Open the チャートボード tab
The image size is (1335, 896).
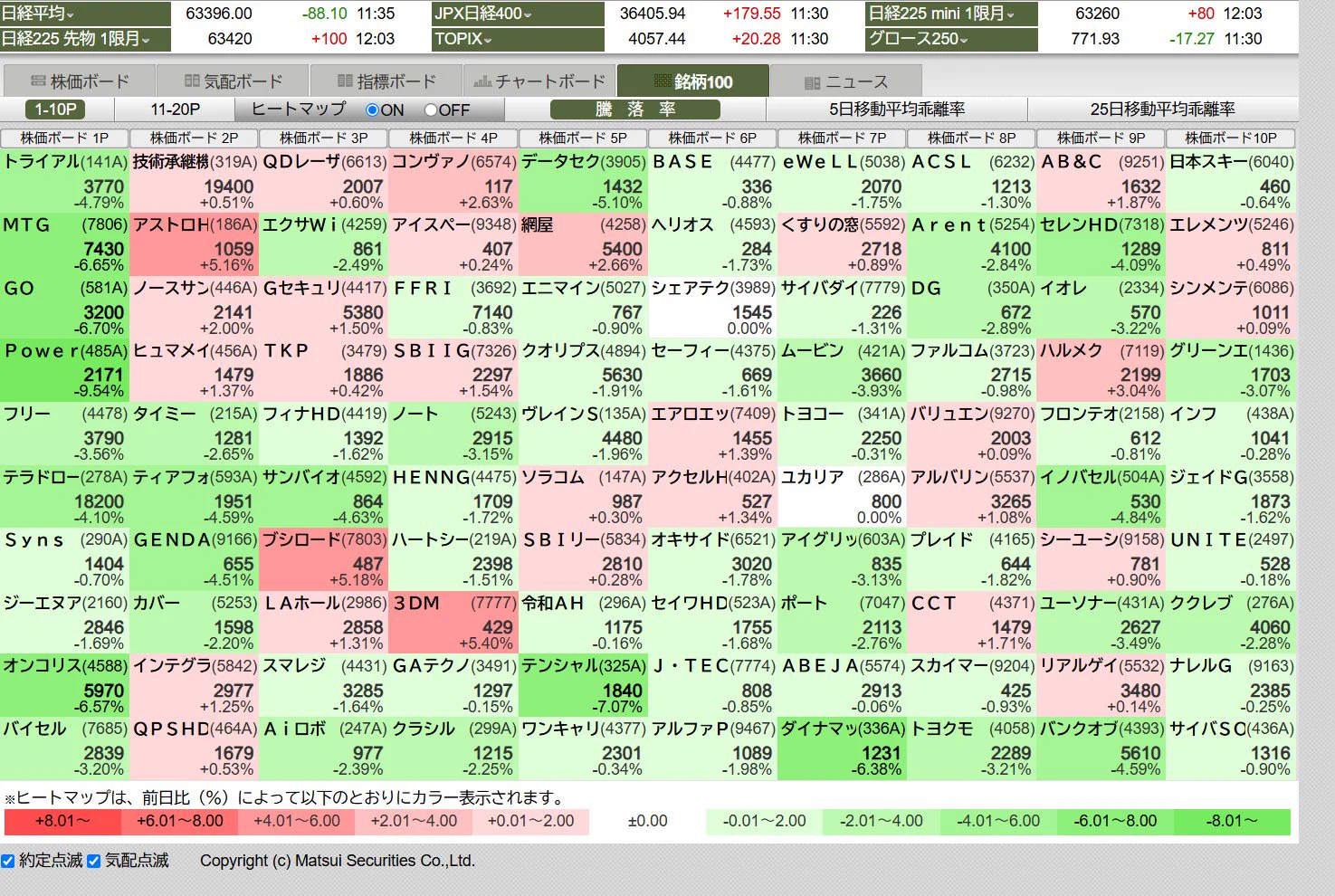(539, 81)
